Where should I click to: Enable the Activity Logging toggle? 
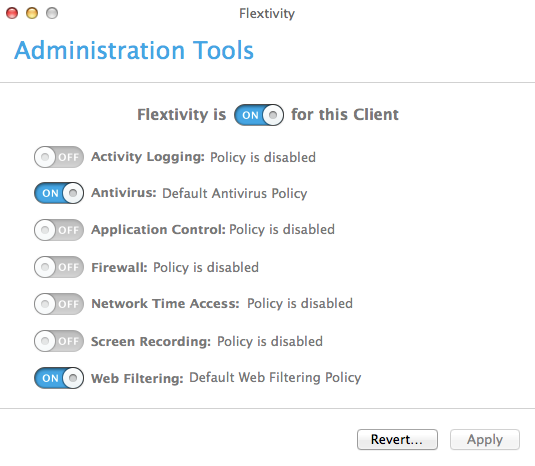pyautogui.click(x=59, y=157)
